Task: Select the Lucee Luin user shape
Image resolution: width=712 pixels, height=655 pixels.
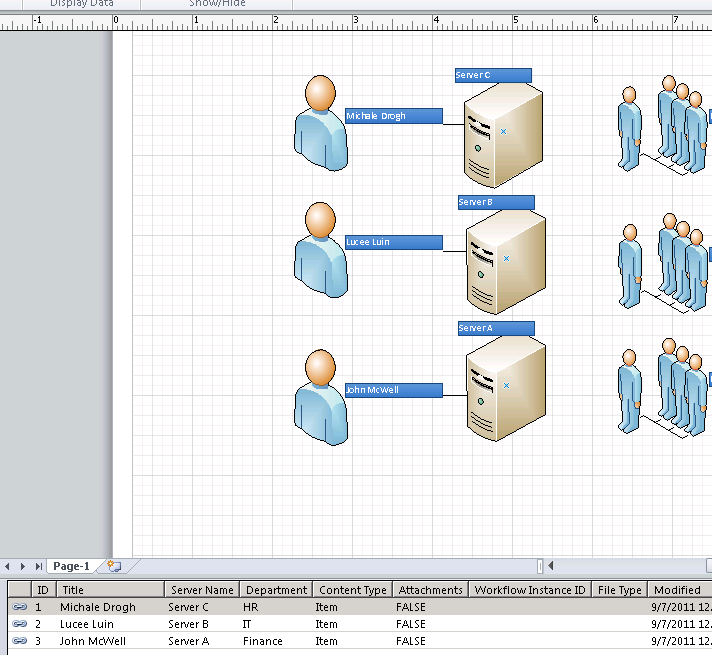Action: coord(321,250)
